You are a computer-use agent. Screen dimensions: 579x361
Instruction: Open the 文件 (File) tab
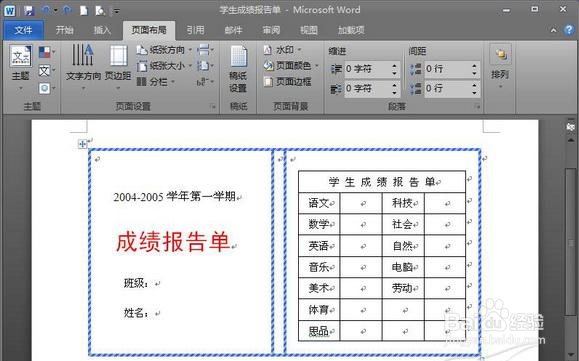(23, 30)
